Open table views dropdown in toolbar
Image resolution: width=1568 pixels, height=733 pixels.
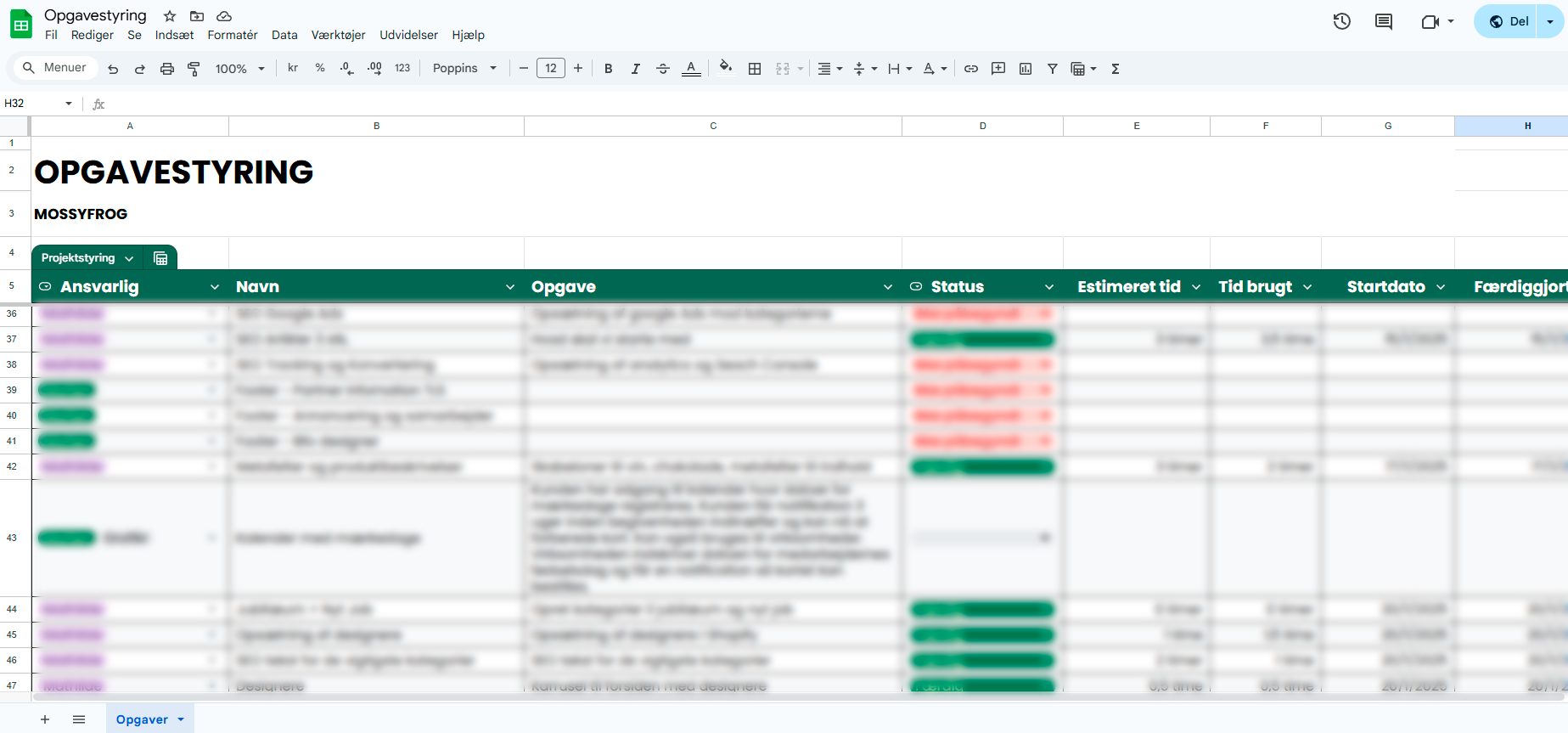pos(1083,69)
